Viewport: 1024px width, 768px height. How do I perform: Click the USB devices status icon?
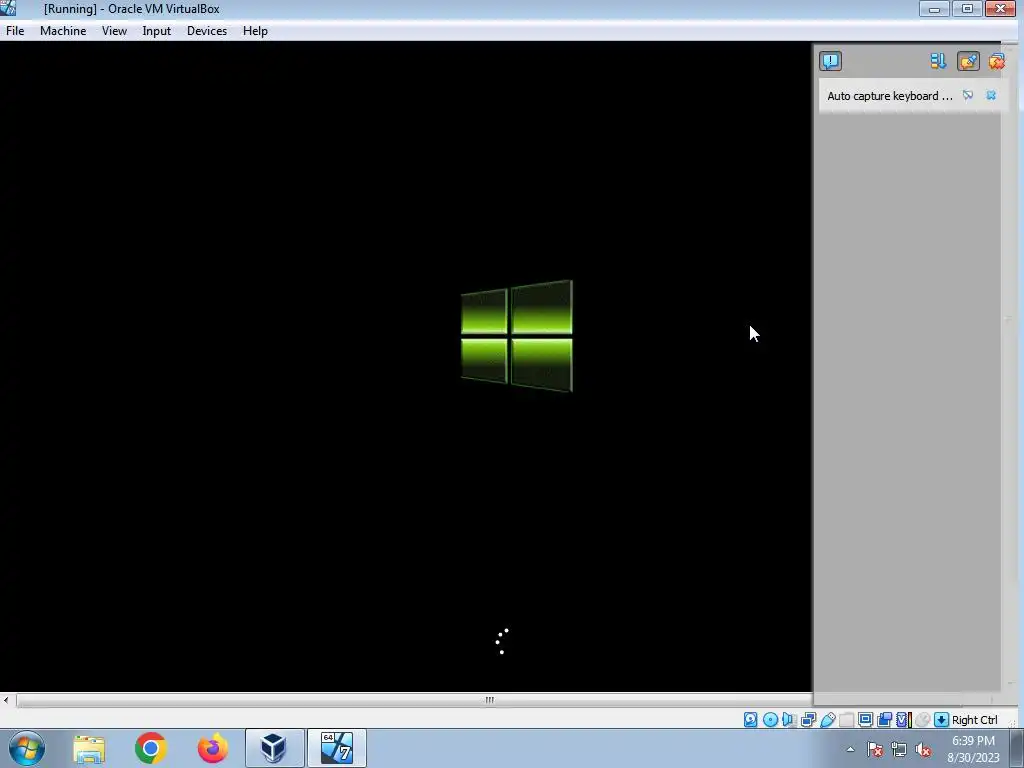828,720
